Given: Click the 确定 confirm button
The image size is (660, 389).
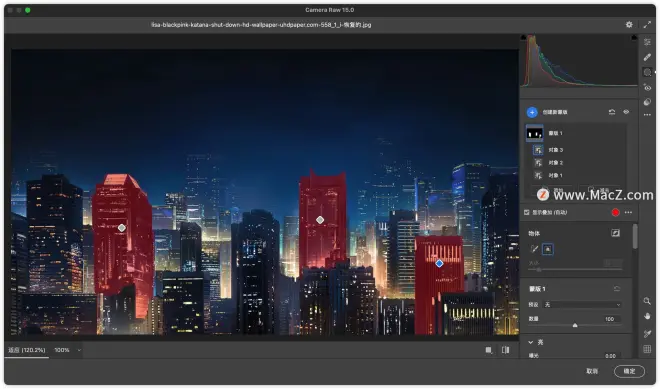Looking at the screenshot, I should [629, 371].
